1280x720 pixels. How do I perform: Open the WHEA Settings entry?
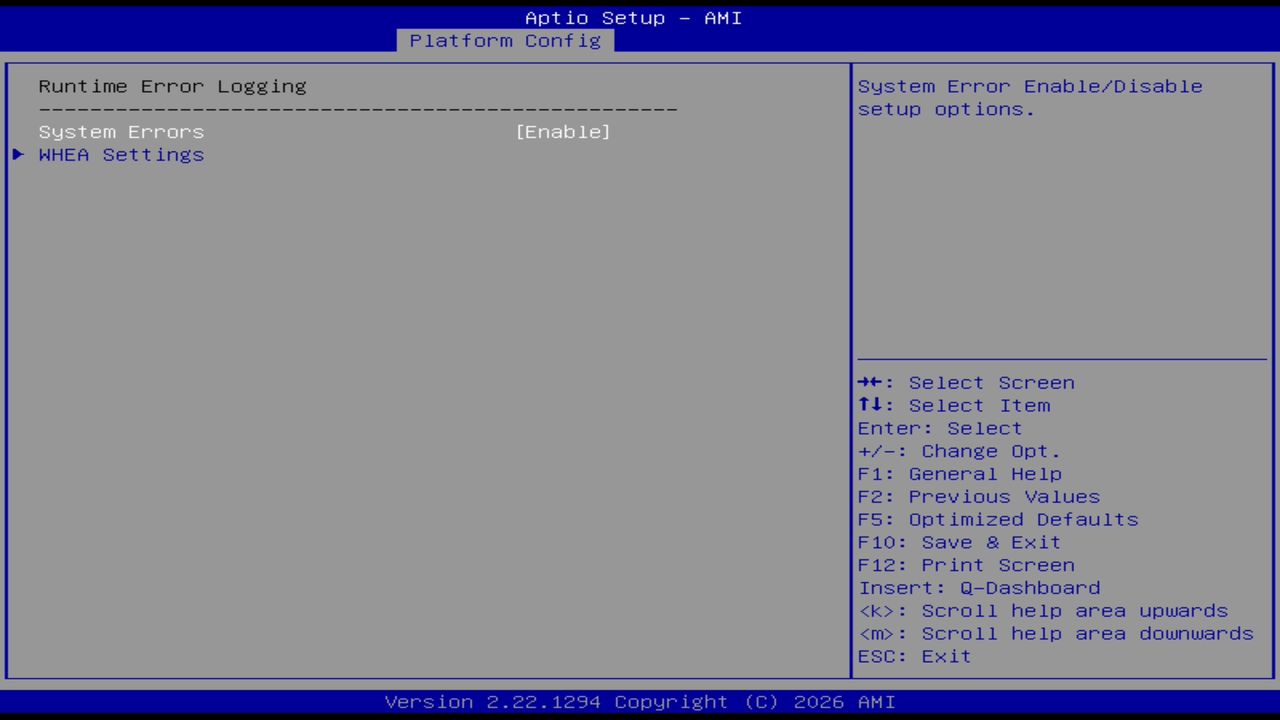[x=121, y=154]
